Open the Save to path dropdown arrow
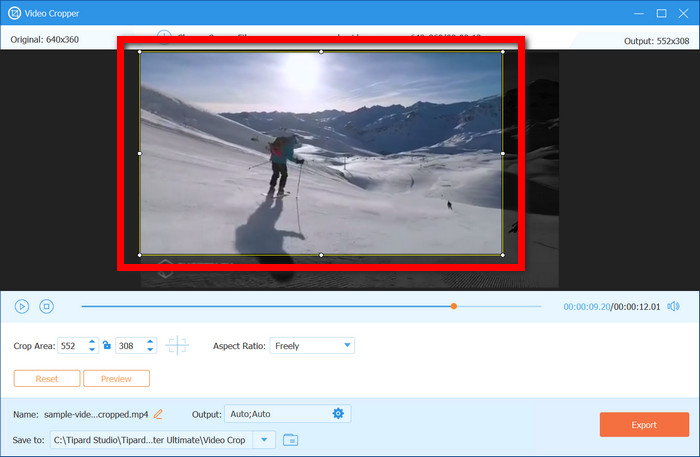Screen dimensions: 700x457 point(264,440)
